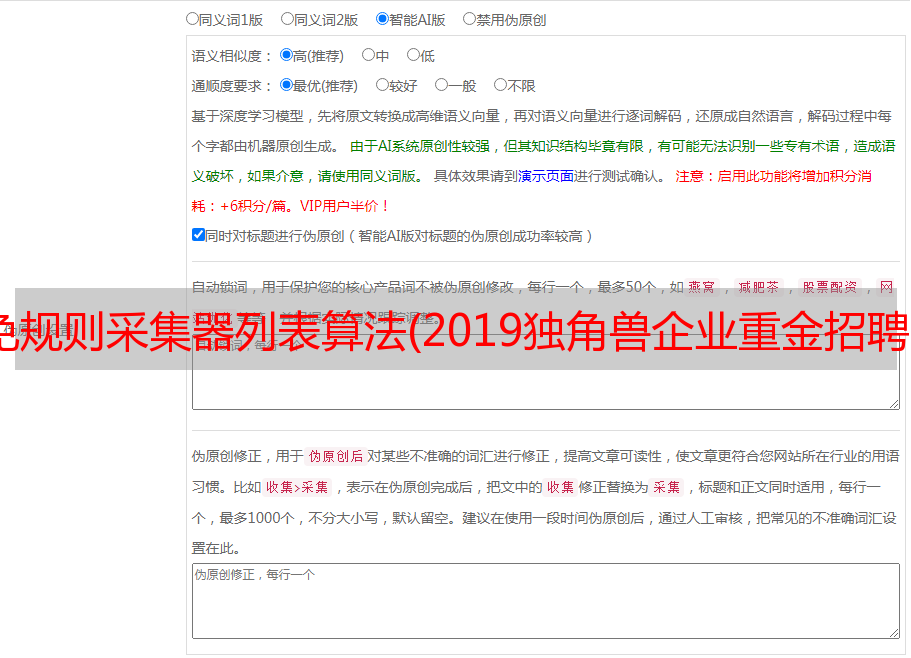
Task: Set 语义相似度 to 中
Action: (x=368, y=55)
